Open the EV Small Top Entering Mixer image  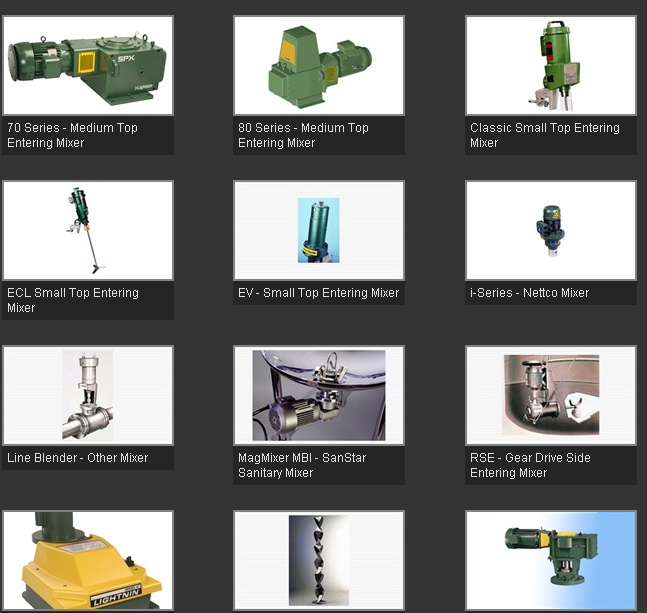(319, 230)
